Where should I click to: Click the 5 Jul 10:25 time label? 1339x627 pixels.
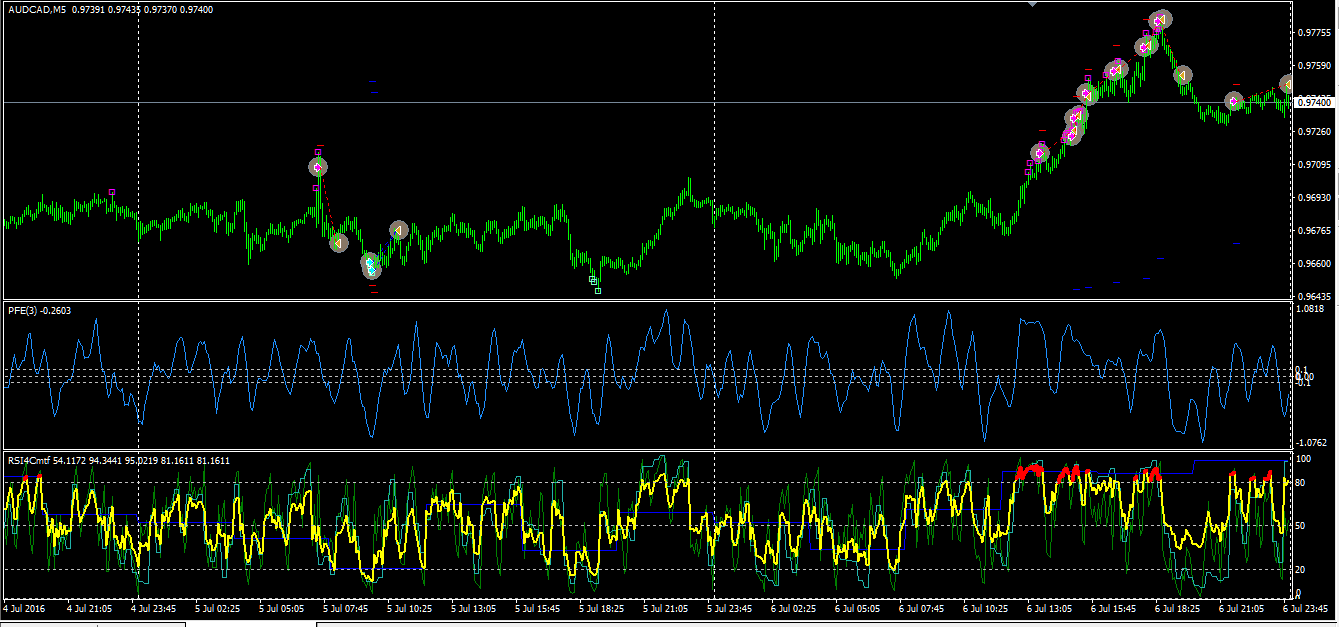click(409, 608)
